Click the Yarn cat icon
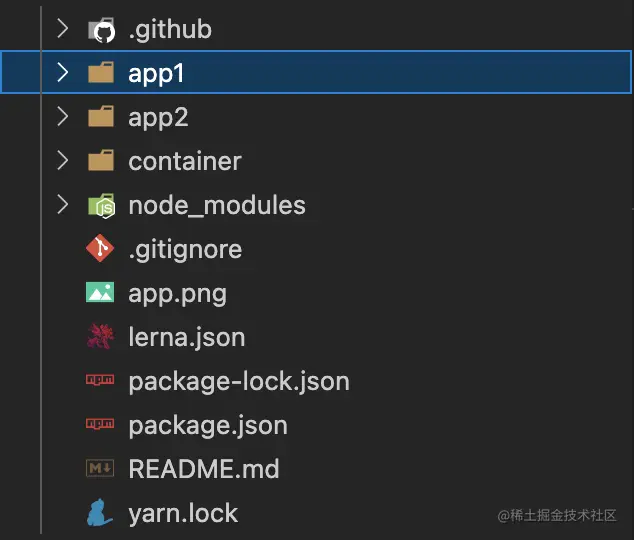The width and height of the screenshot is (634, 540). click(x=100, y=513)
